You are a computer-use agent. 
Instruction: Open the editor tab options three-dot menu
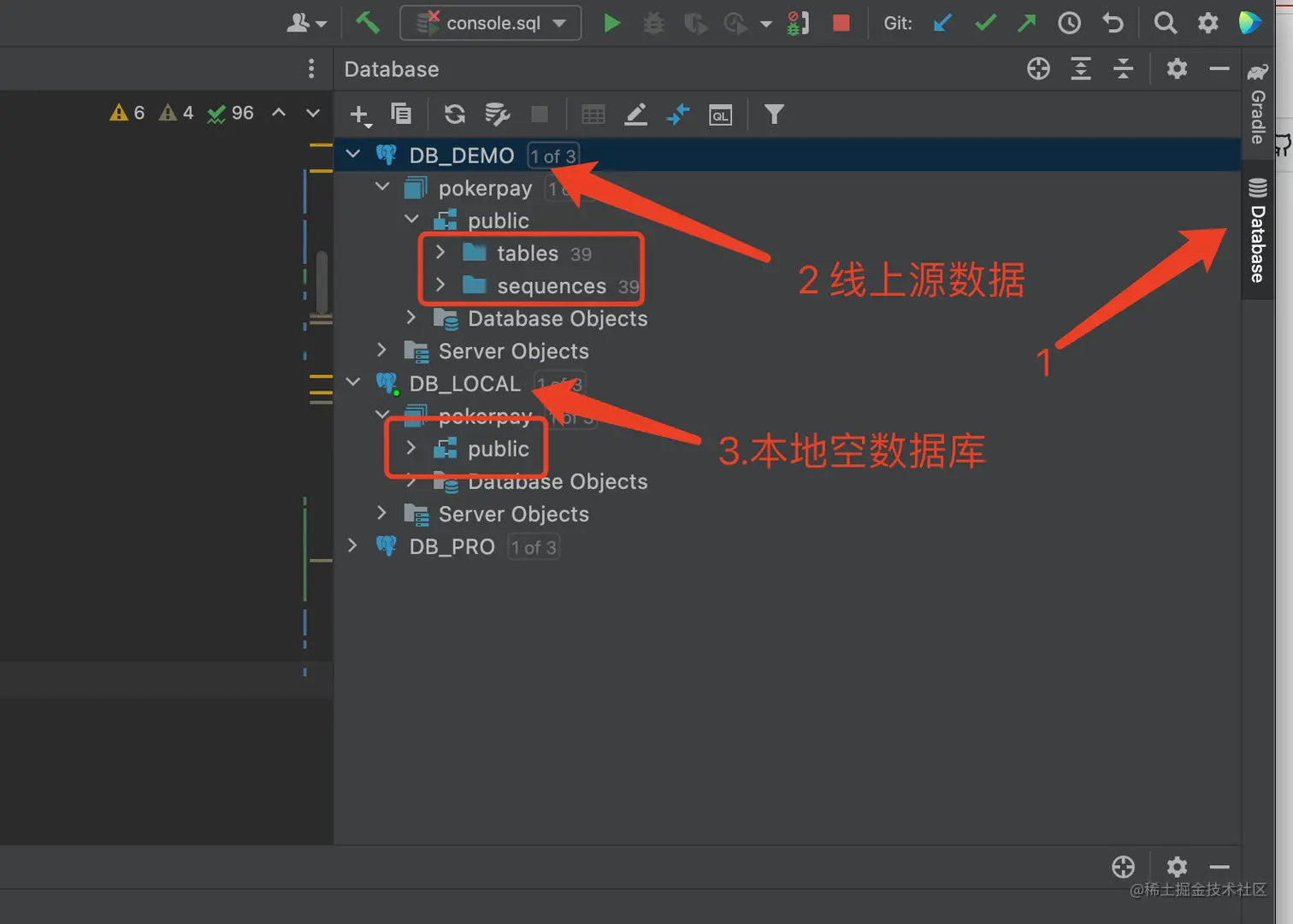[311, 68]
